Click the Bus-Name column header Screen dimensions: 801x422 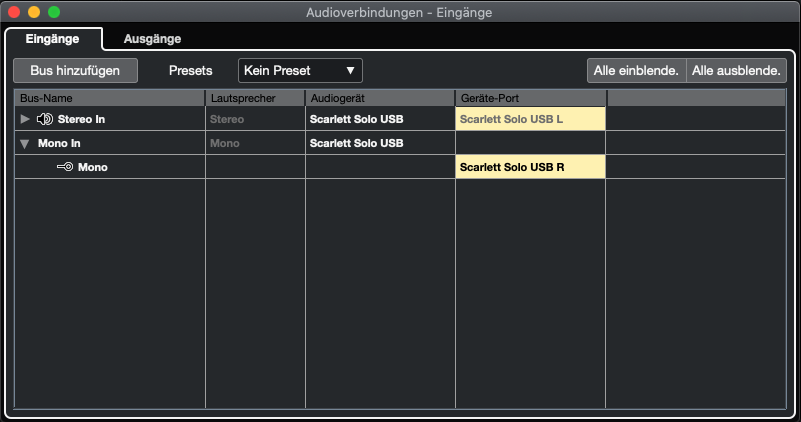click(x=110, y=98)
